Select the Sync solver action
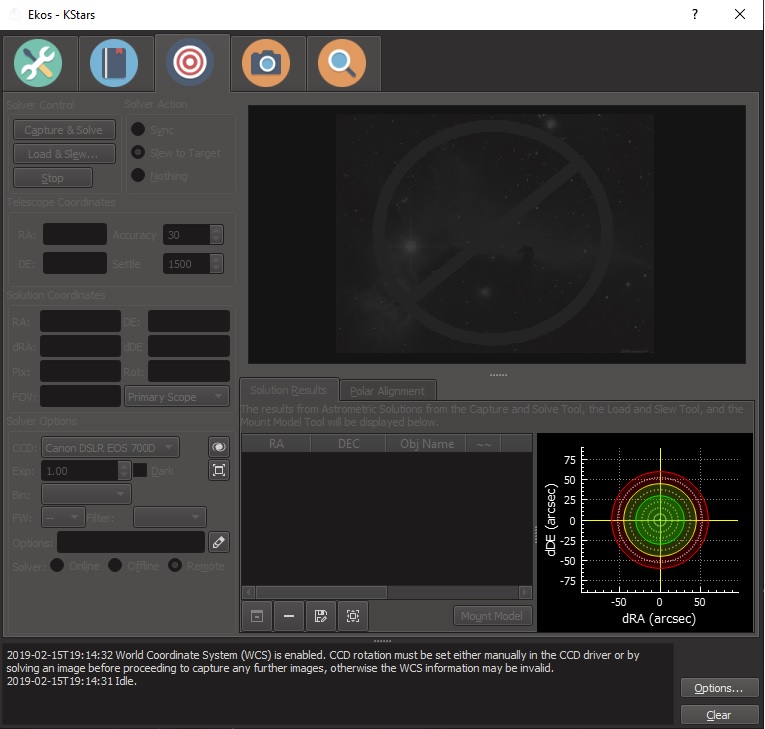Screen dimensions: 765x729 click(x=139, y=130)
